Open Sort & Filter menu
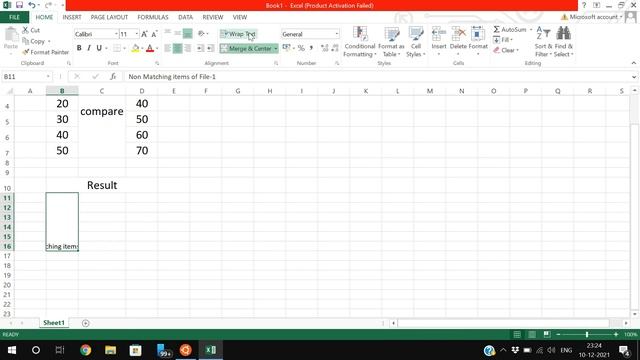640x360 pixels. click(543, 42)
